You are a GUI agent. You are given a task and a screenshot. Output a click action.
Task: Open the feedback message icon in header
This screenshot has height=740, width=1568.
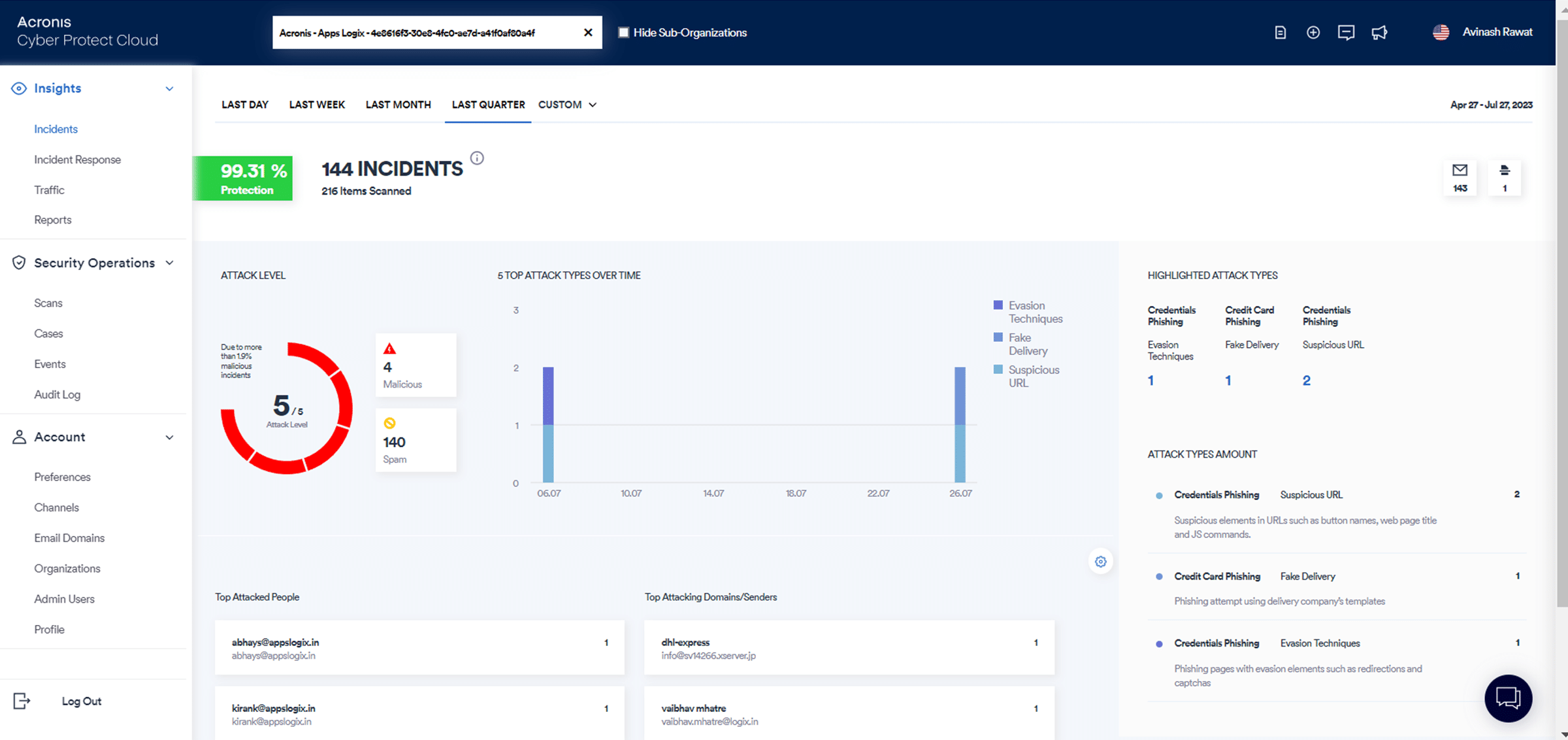tap(1346, 33)
